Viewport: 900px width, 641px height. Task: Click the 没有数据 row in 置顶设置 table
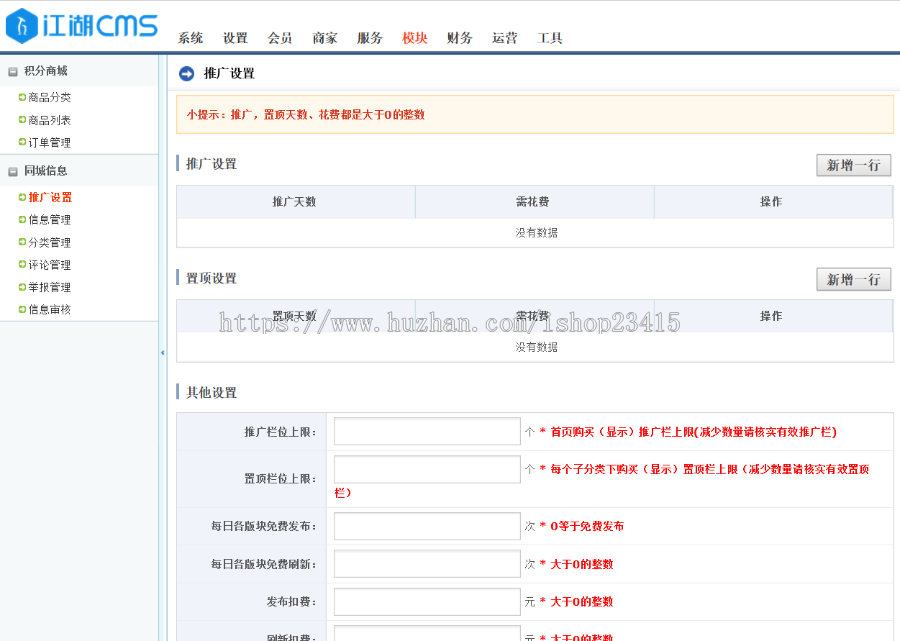535,347
